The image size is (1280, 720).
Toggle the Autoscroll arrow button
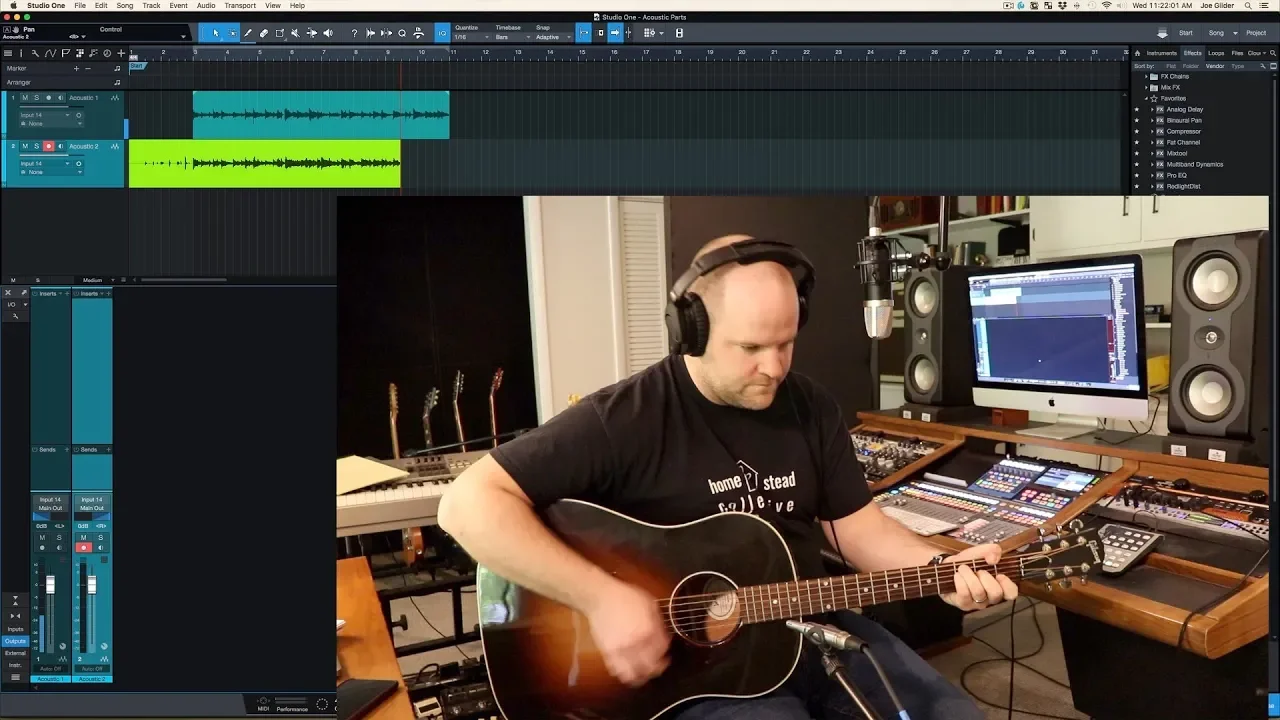615,33
